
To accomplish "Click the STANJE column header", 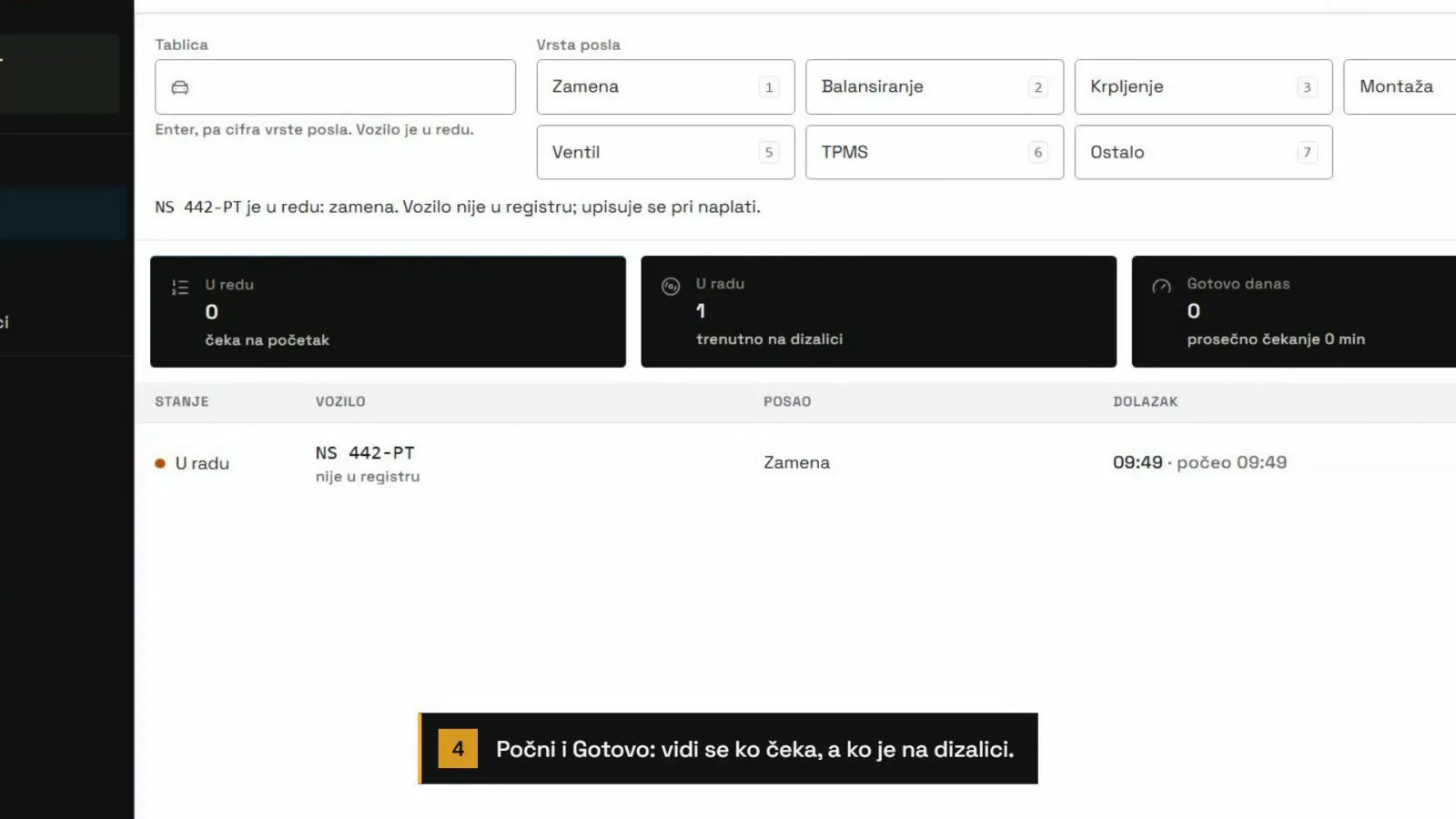I will pos(182,401).
